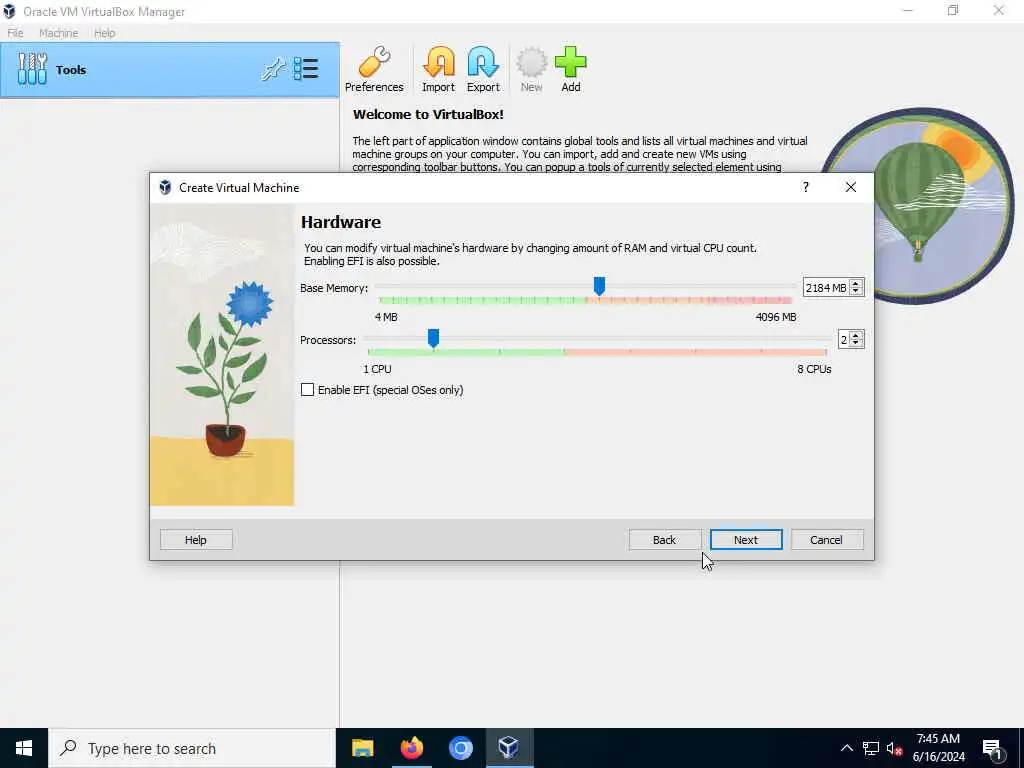Click the Export appliance icon
Image resolution: width=1024 pixels, height=768 pixels.
click(483, 69)
